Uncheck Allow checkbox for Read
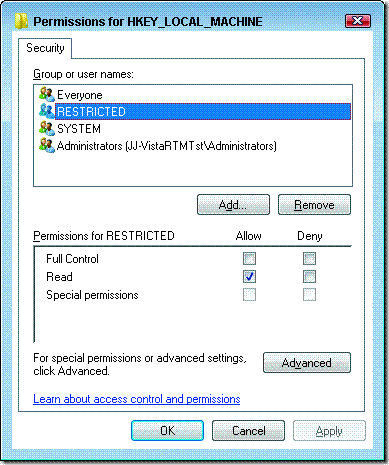This screenshot has height=465, width=389. (x=249, y=277)
